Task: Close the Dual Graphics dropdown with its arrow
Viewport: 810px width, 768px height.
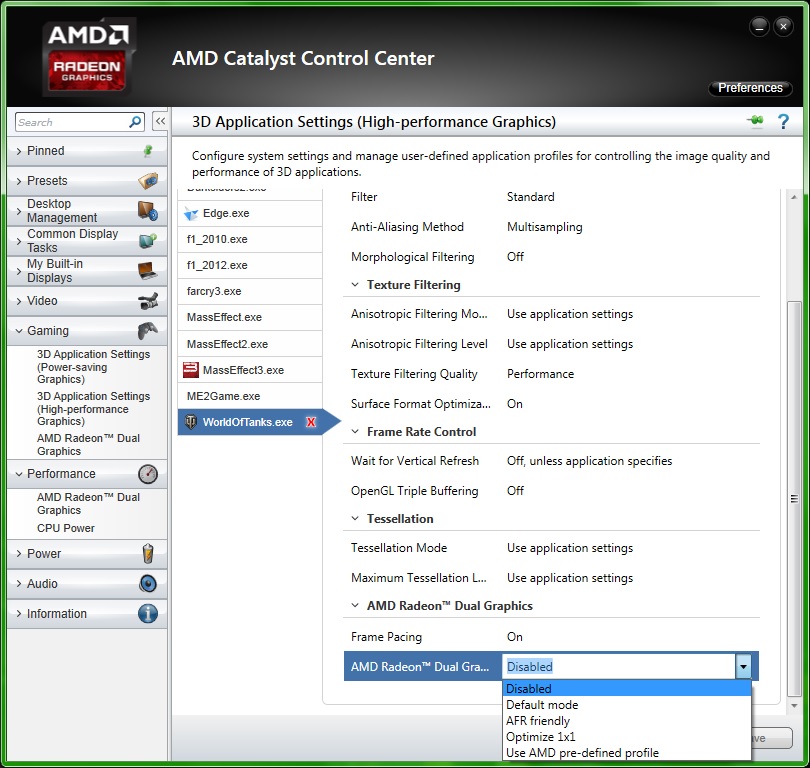Action: pos(743,666)
